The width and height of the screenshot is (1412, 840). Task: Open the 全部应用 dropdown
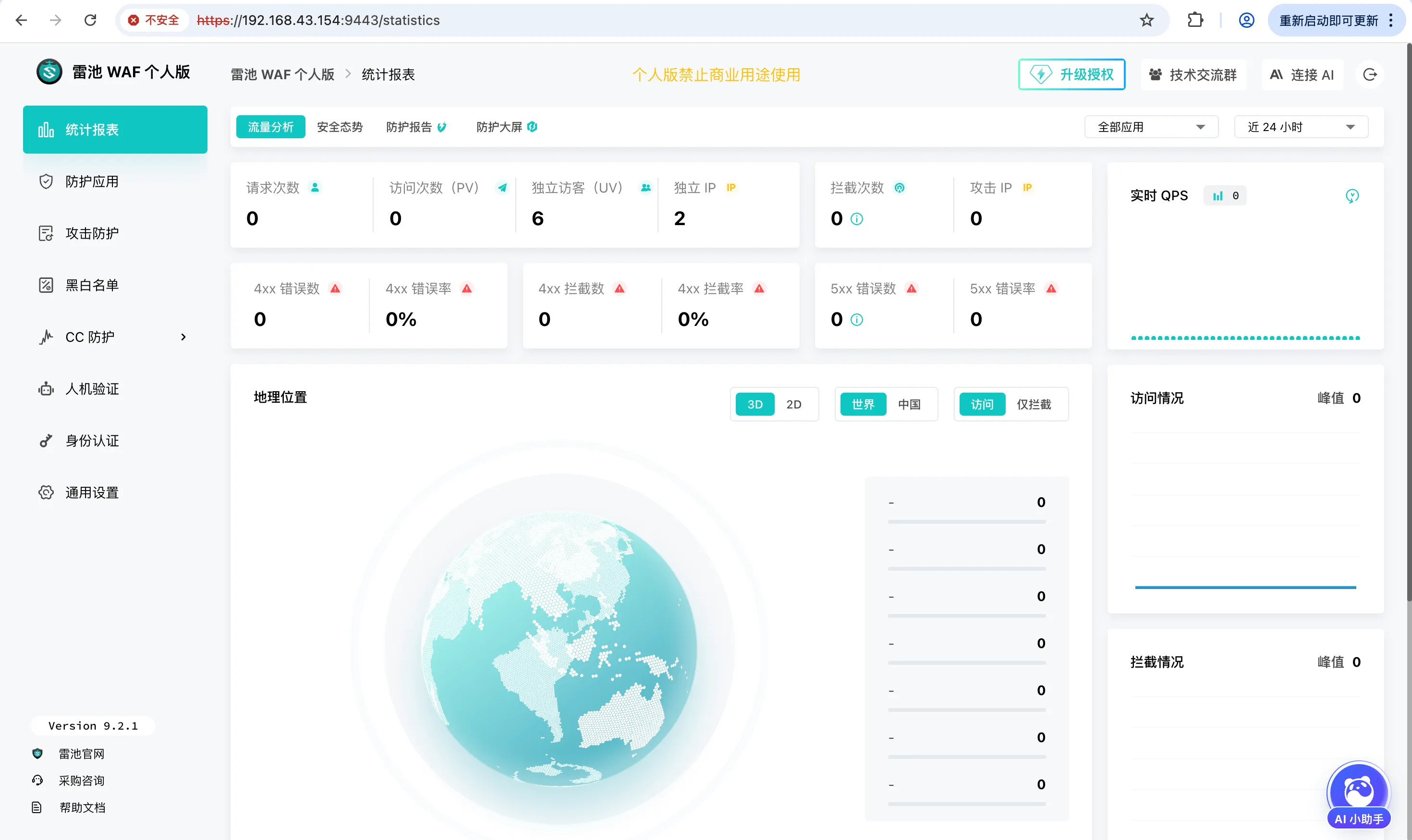tap(1151, 127)
